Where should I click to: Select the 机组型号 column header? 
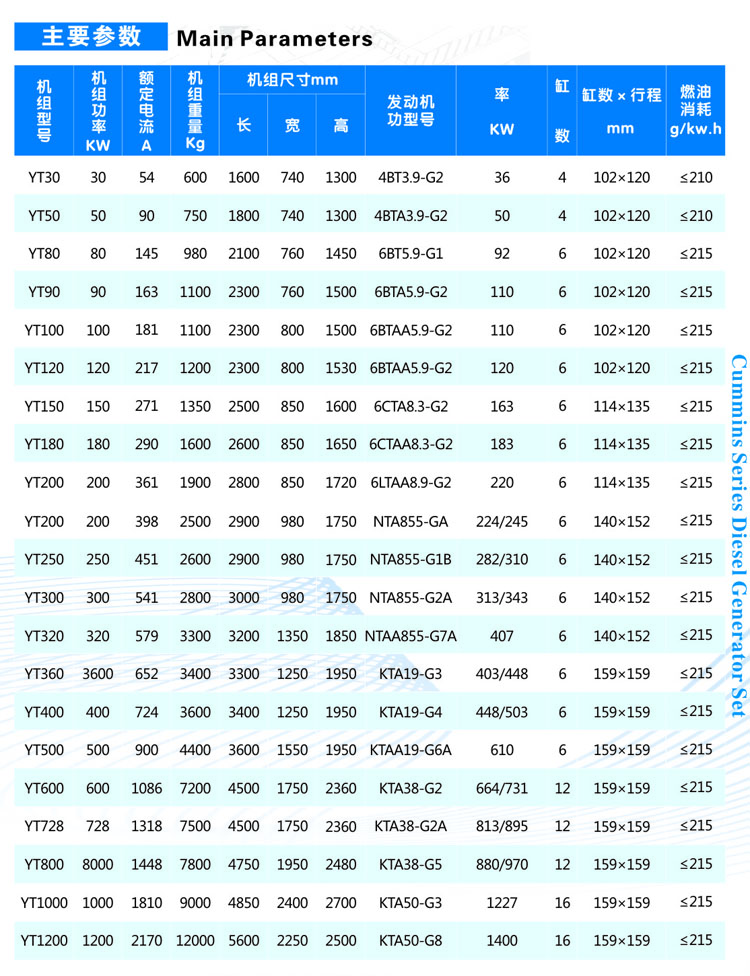pyautogui.click(x=44, y=111)
